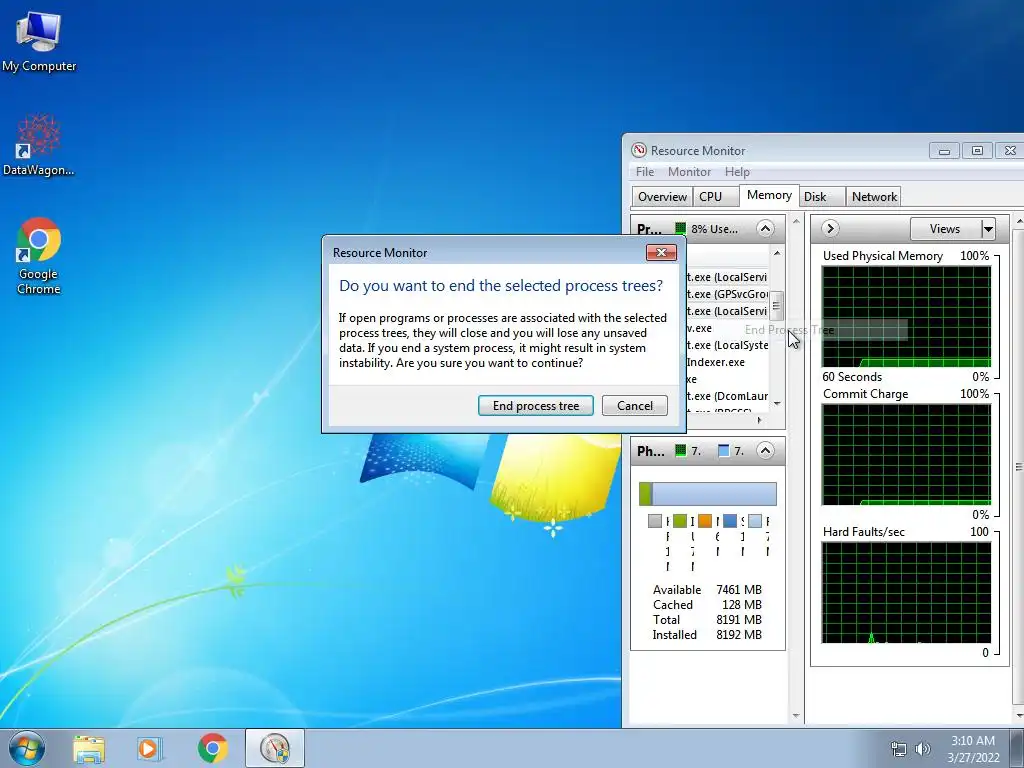
Task: Click the Cached 128 MB value
Action: coord(742,605)
